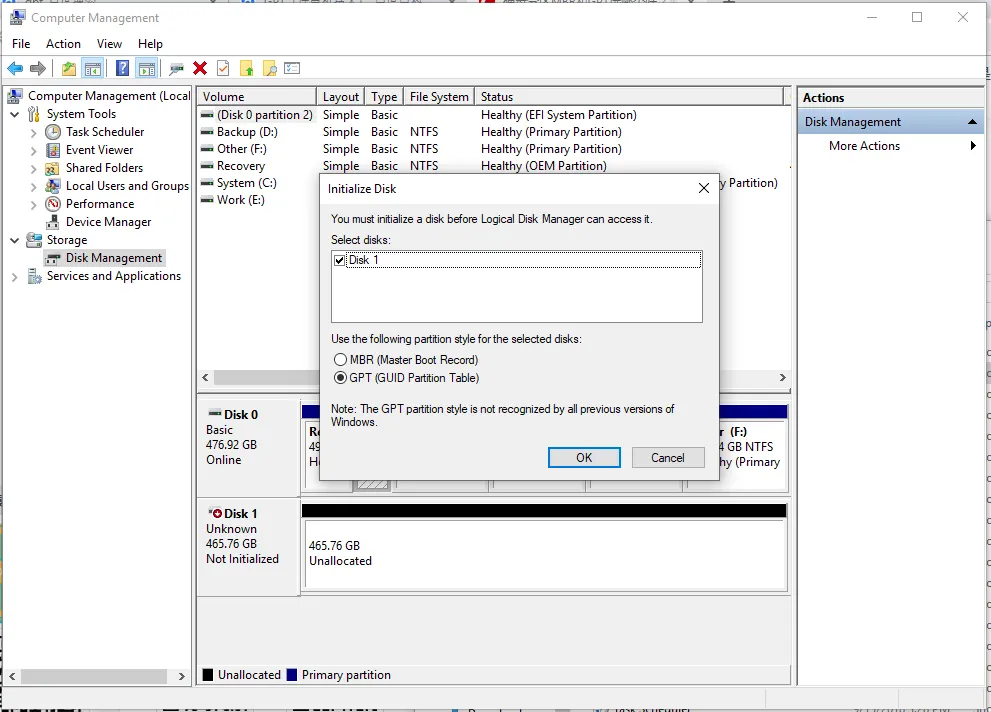Sort by the Volume column header

(x=256, y=97)
